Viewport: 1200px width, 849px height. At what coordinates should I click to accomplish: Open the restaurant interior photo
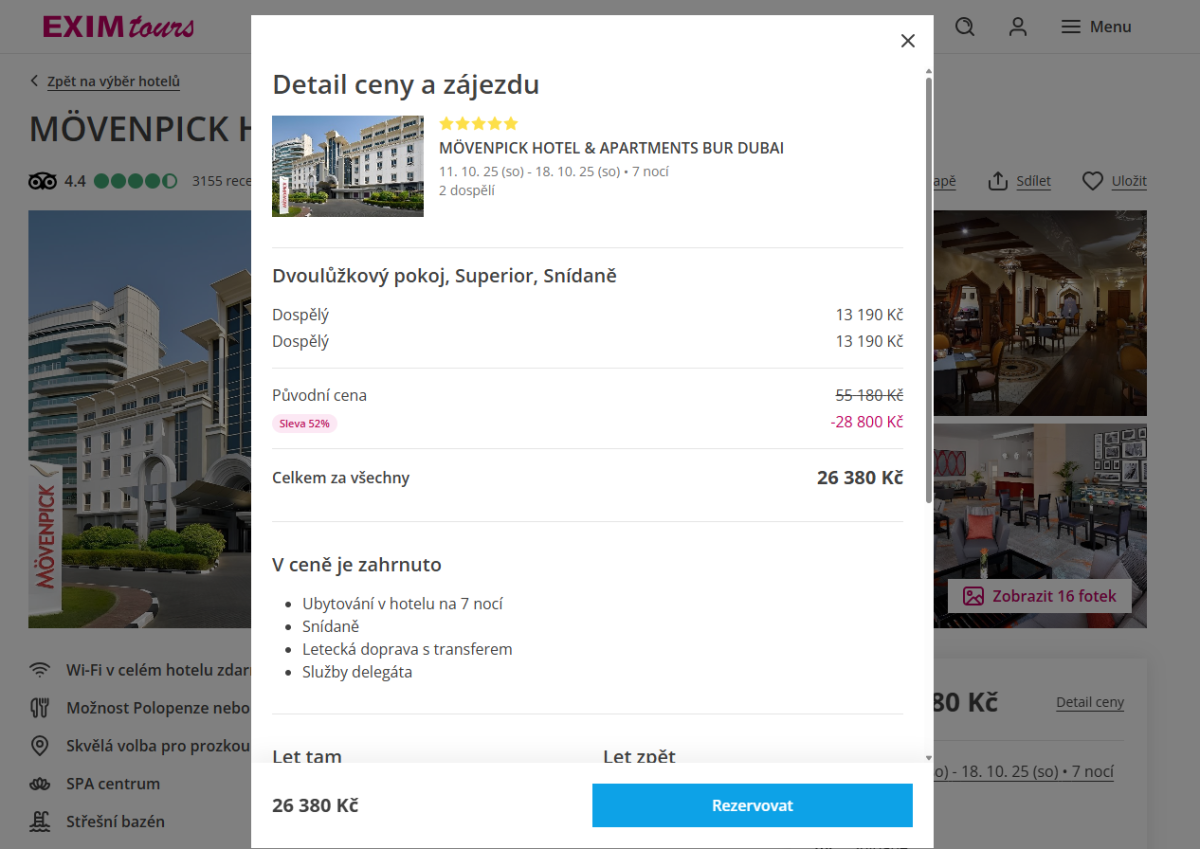(1040, 312)
